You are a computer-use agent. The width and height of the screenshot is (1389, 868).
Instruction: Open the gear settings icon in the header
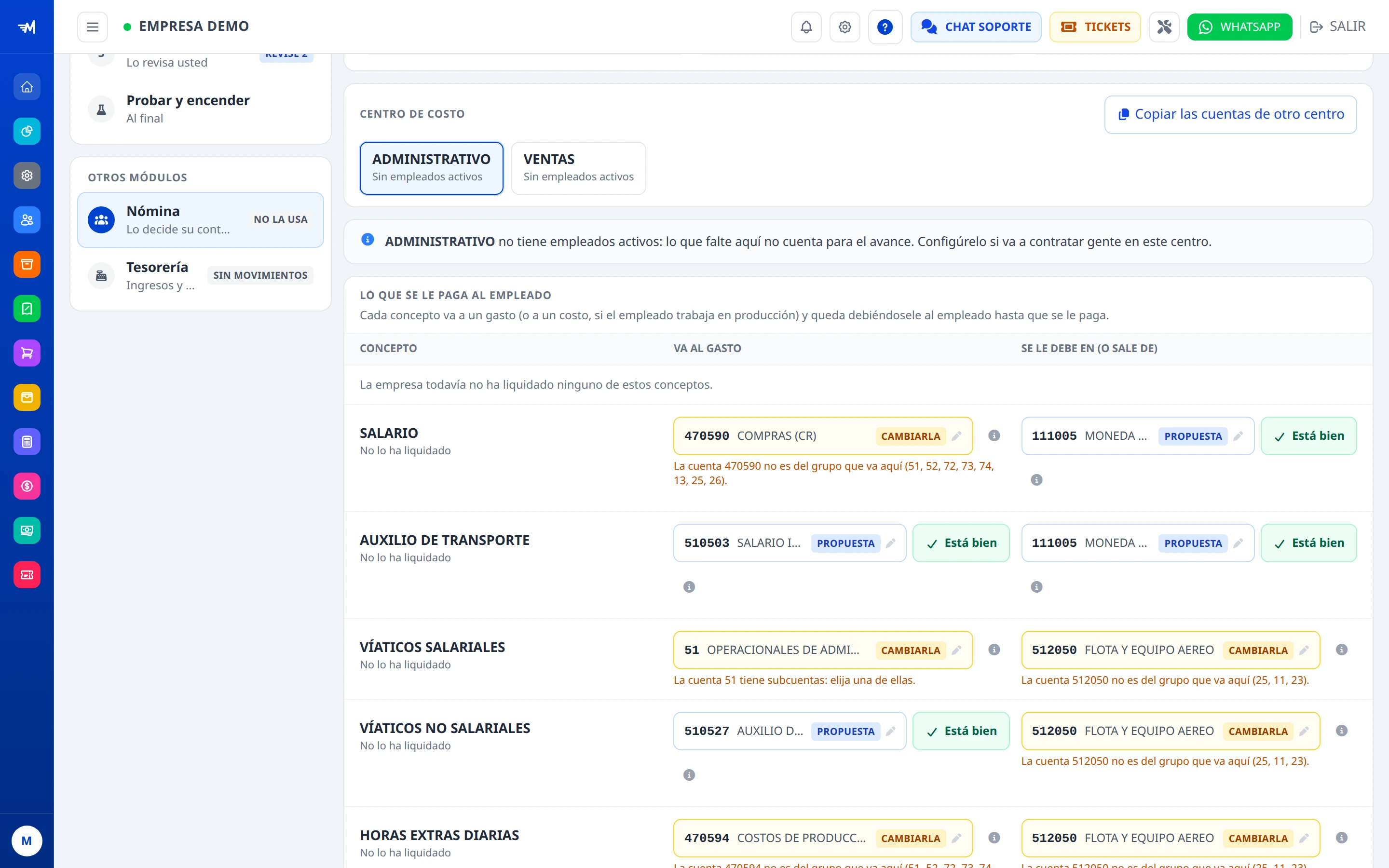(844, 27)
